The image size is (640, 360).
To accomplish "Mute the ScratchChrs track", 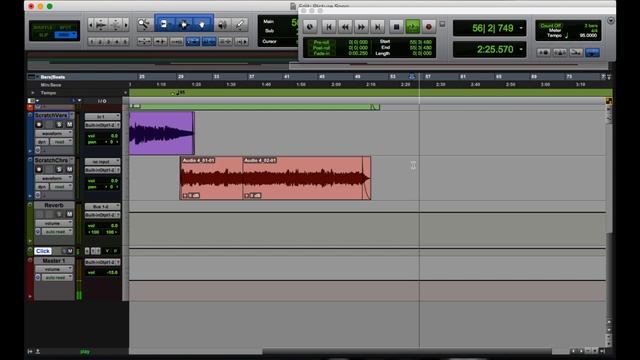I will click(x=69, y=169).
